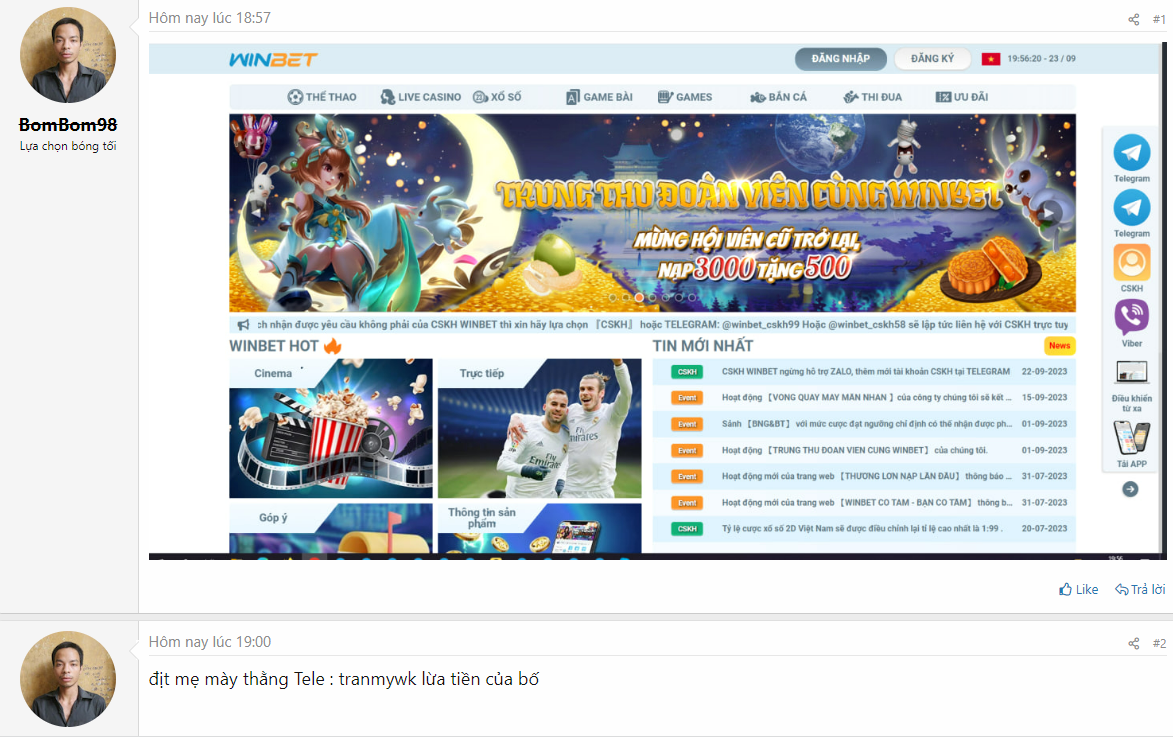Like the first post
The height and width of the screenshot is (737, 1173).
pyautogui.click(x=1079, y=590)
